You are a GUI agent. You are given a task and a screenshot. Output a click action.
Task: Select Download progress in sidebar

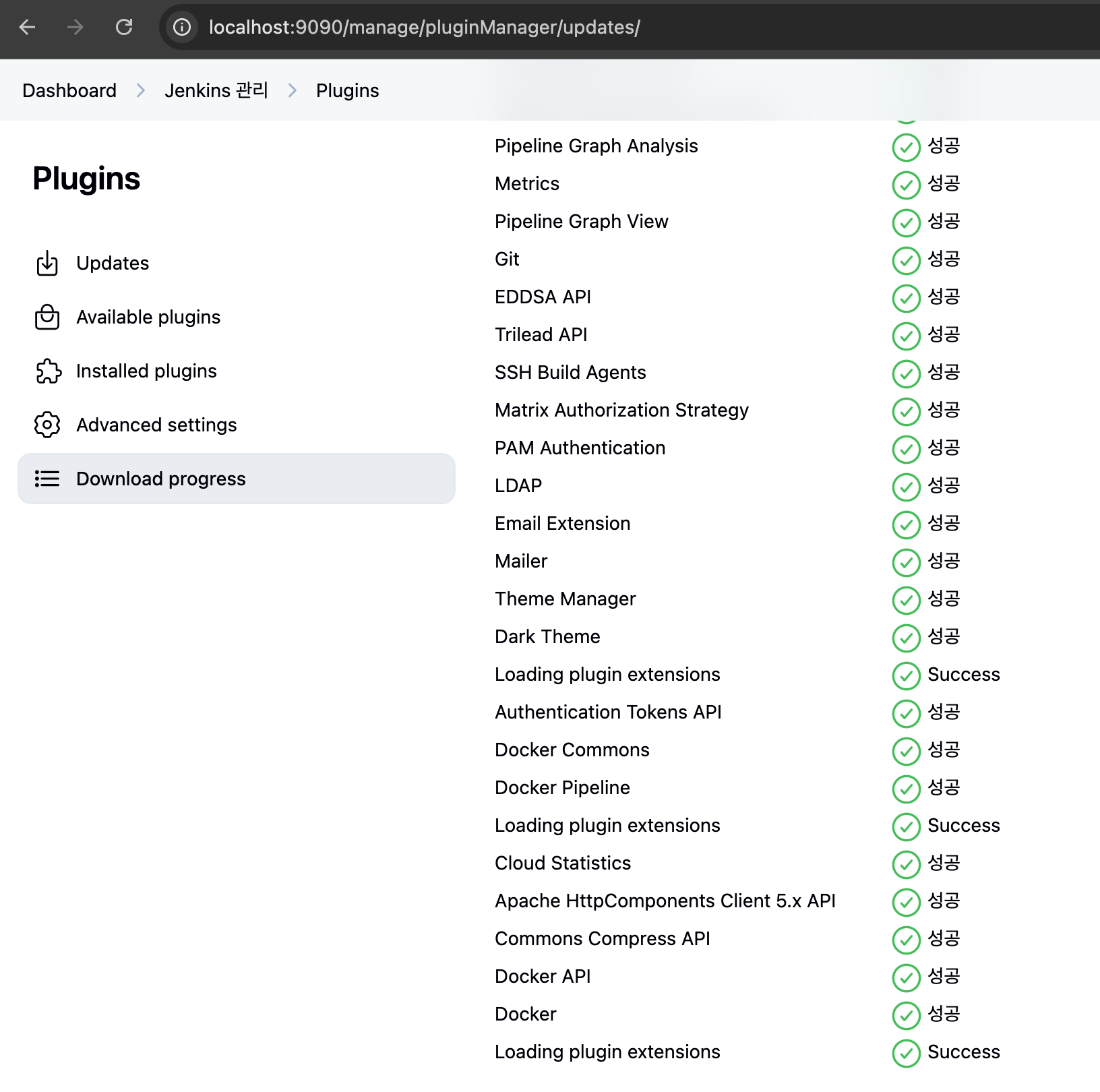point(237,479)
